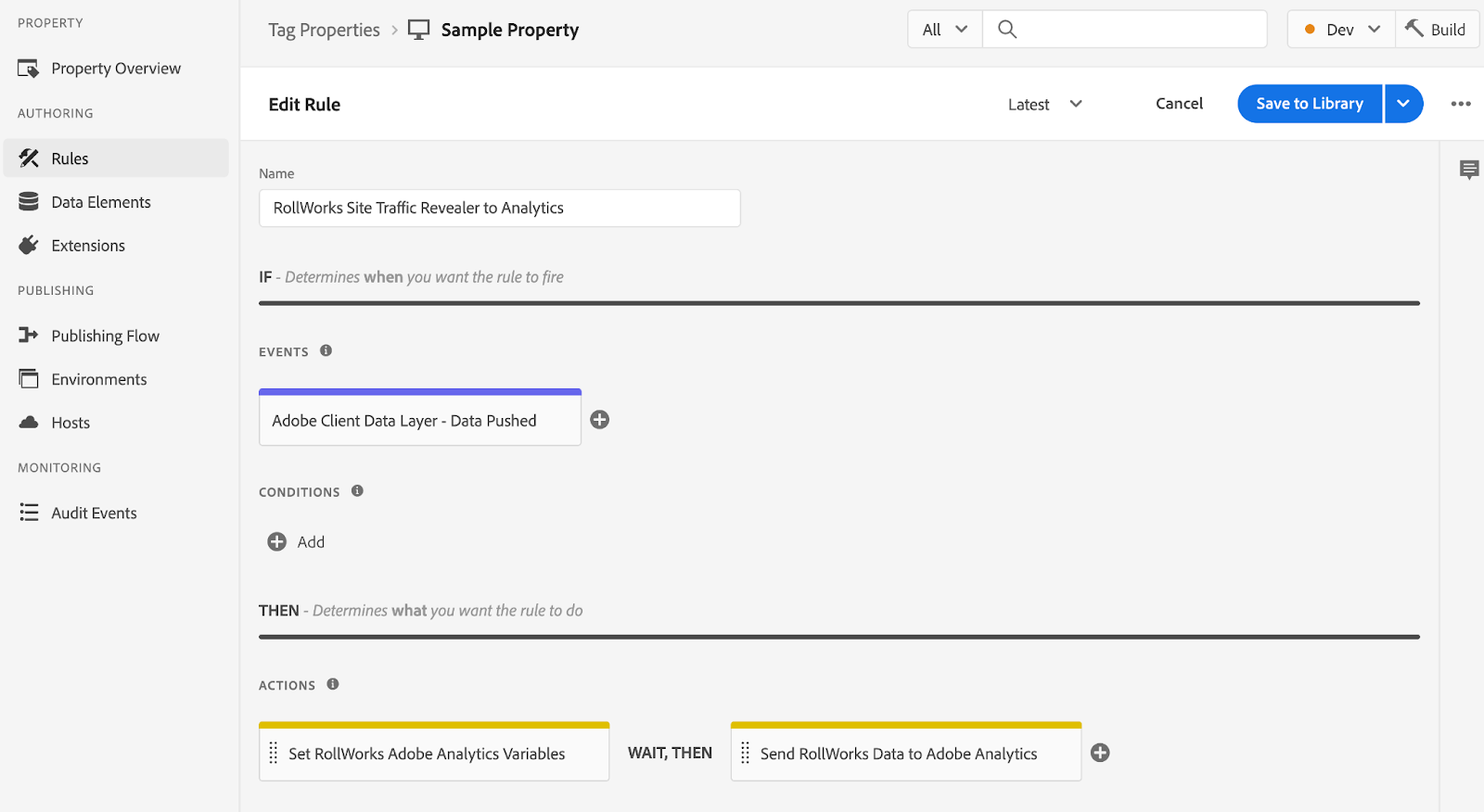Navigate to Publishing Flow
The width and height of the screenshot is (1484, 812).
point(105,336)
